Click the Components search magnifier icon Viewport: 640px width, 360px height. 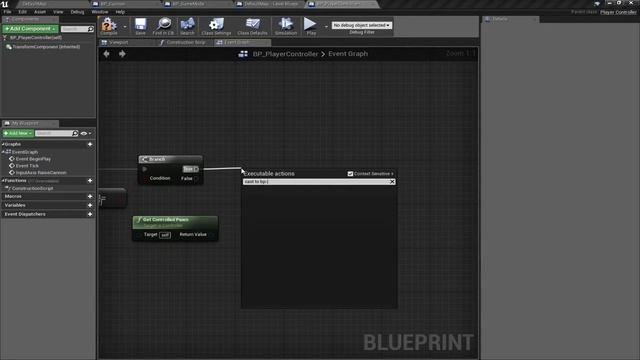click(91, 29)
